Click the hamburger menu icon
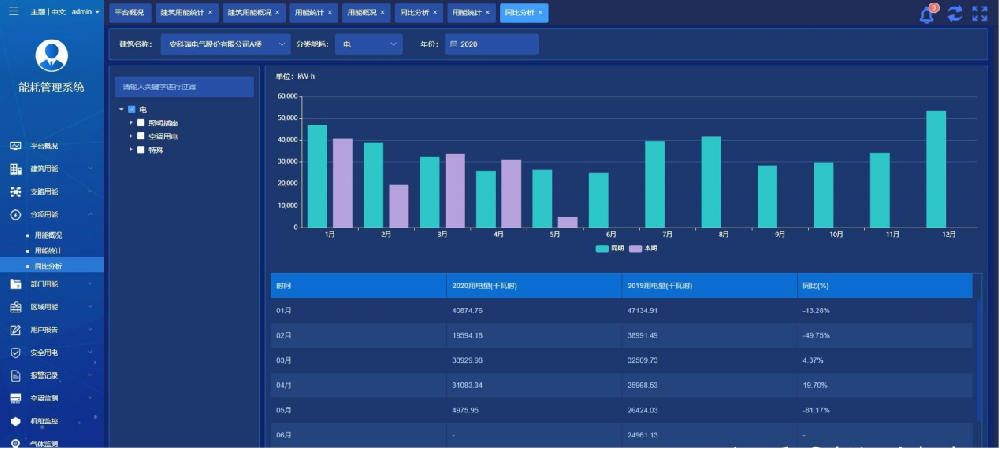 13,11
